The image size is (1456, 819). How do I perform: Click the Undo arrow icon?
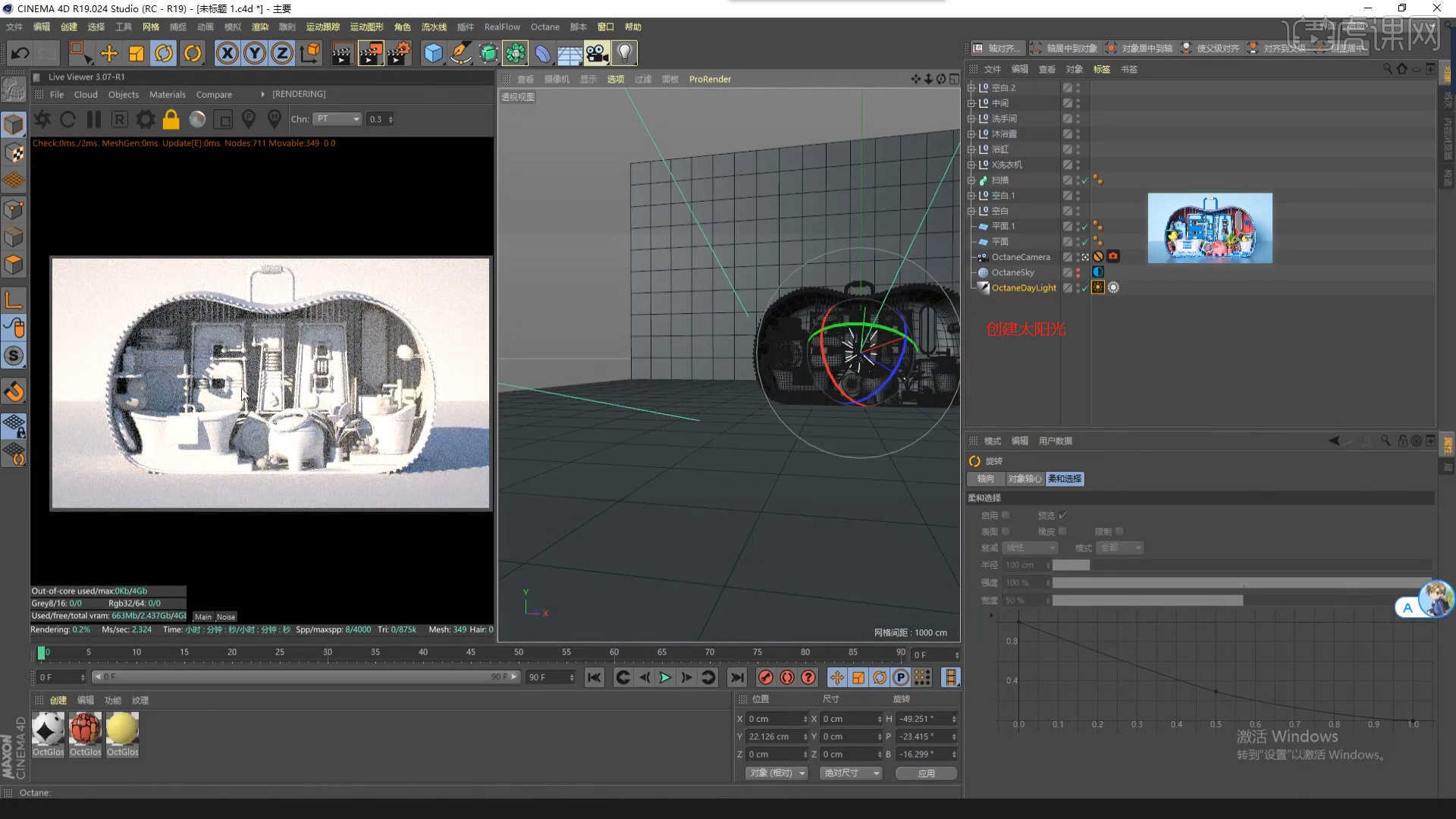click(x=20, y=53)
